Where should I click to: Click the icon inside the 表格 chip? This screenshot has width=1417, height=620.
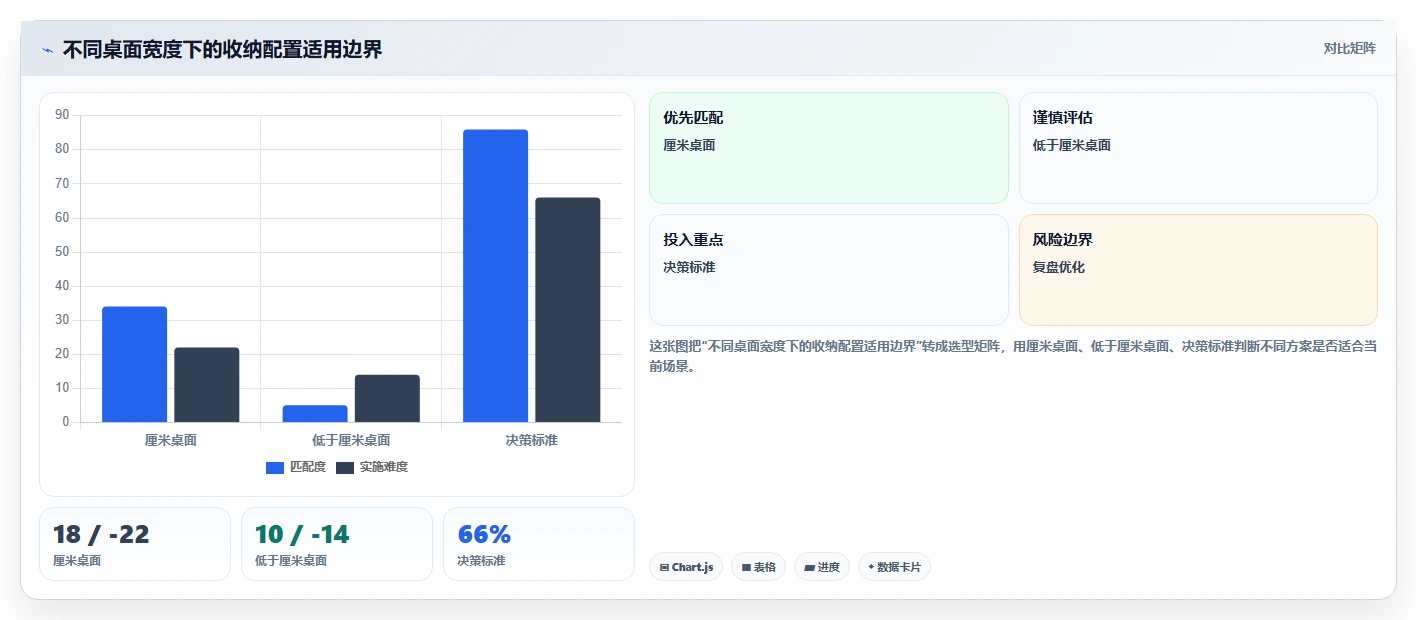coord(746,567)
